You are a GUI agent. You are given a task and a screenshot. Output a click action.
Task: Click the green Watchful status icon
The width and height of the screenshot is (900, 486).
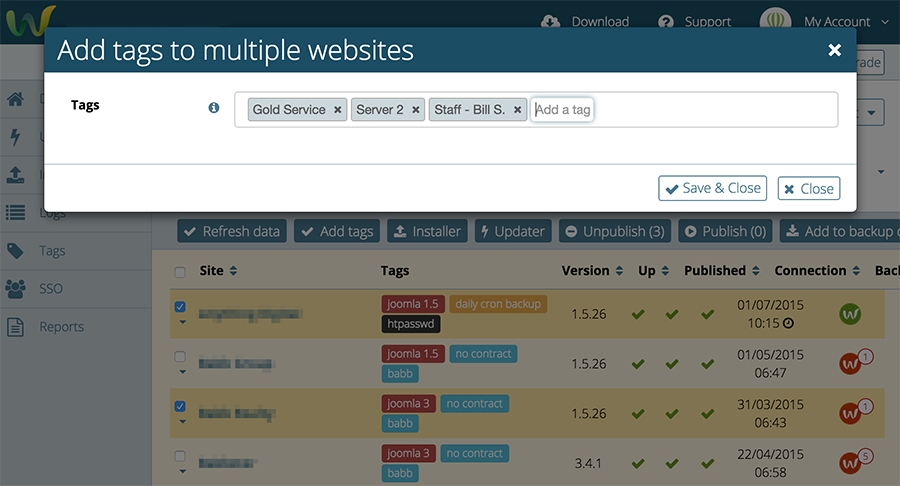pyautogui.click(x=850, y=314)
